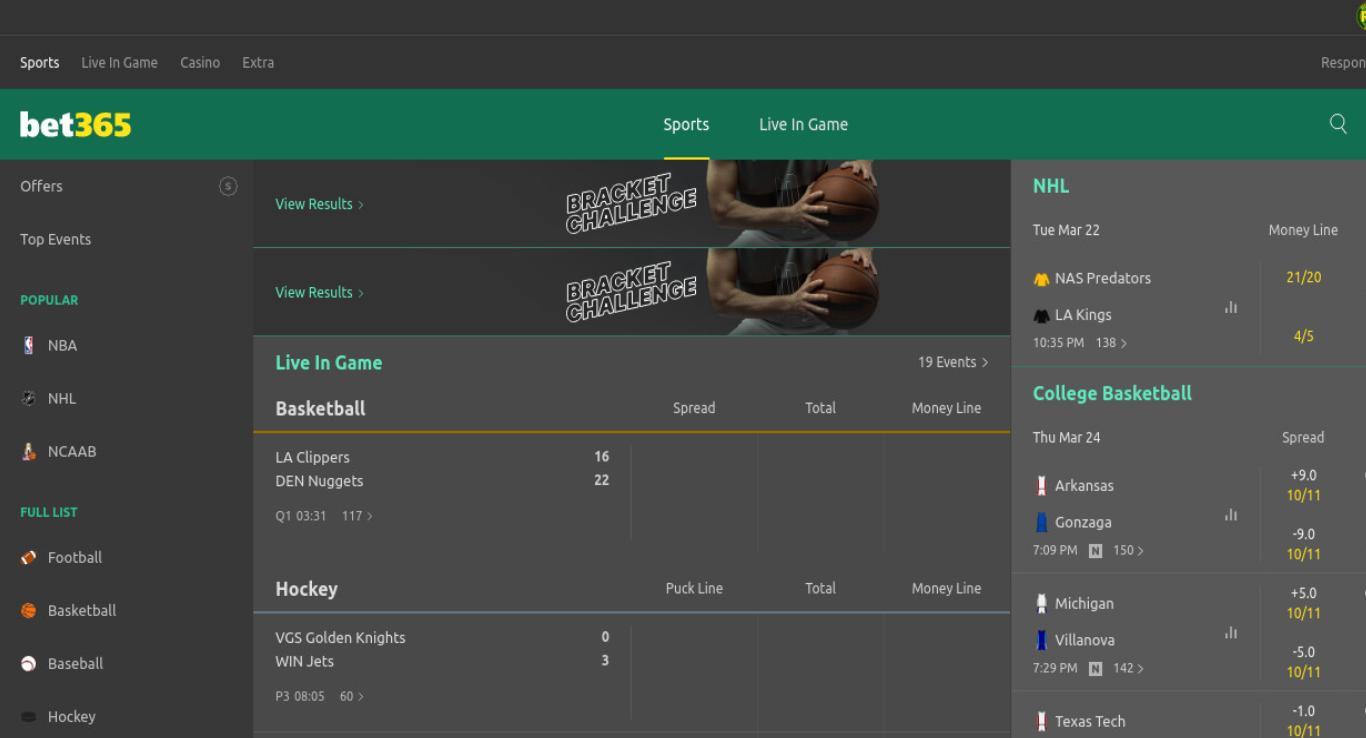The image size is (1366, 738).
Task: Click the Texas Tech team name
Action: point(1090,721)
